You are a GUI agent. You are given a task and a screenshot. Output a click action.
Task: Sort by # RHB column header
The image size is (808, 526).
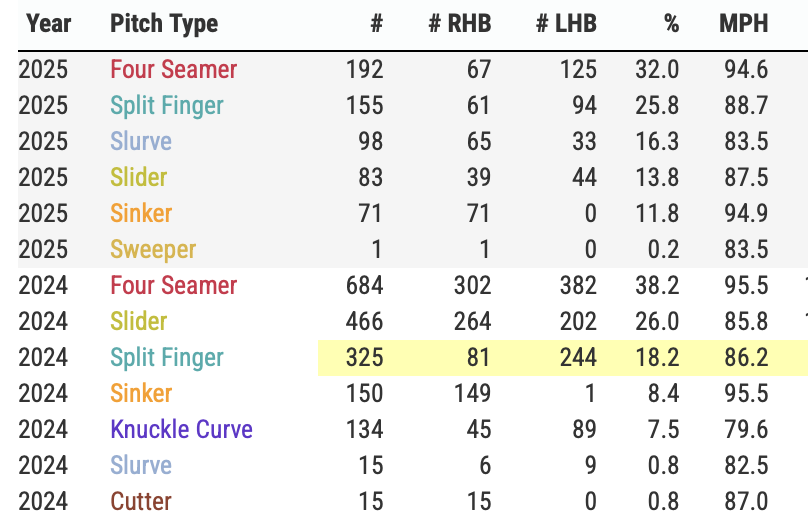[460, 23]
